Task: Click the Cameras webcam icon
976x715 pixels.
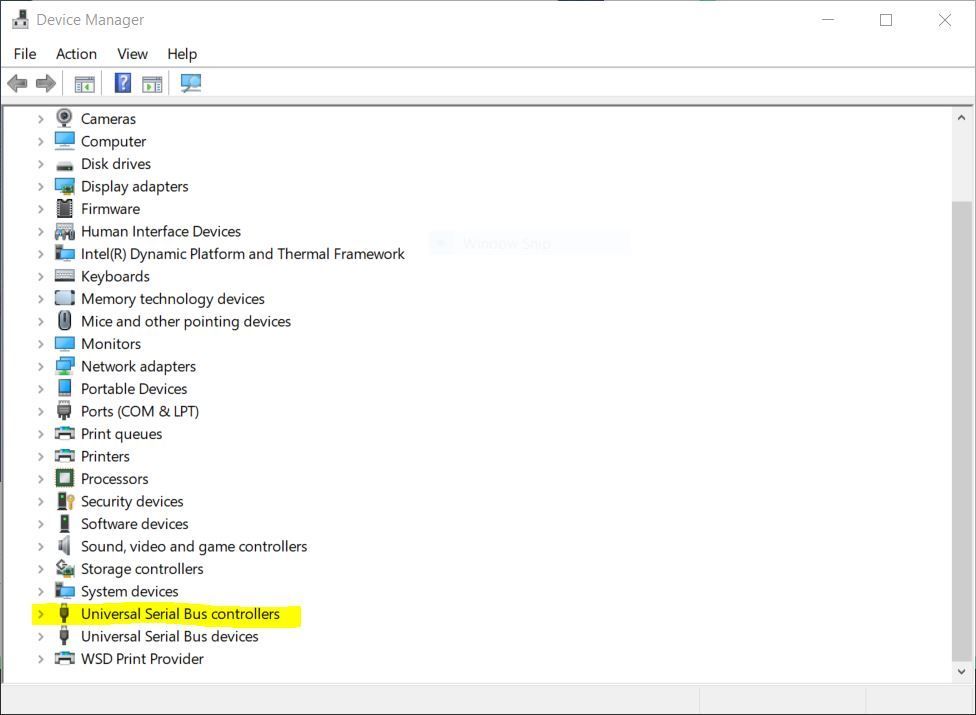Action: click(64, 118)
